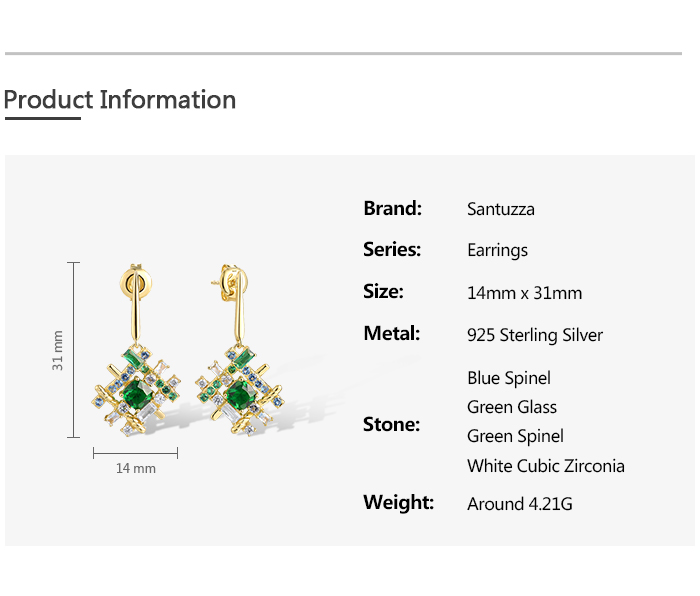This screenshot has width=700, height=596.
Task: Click the White Cubic Zirconia entry
Action: click(546, 466)
